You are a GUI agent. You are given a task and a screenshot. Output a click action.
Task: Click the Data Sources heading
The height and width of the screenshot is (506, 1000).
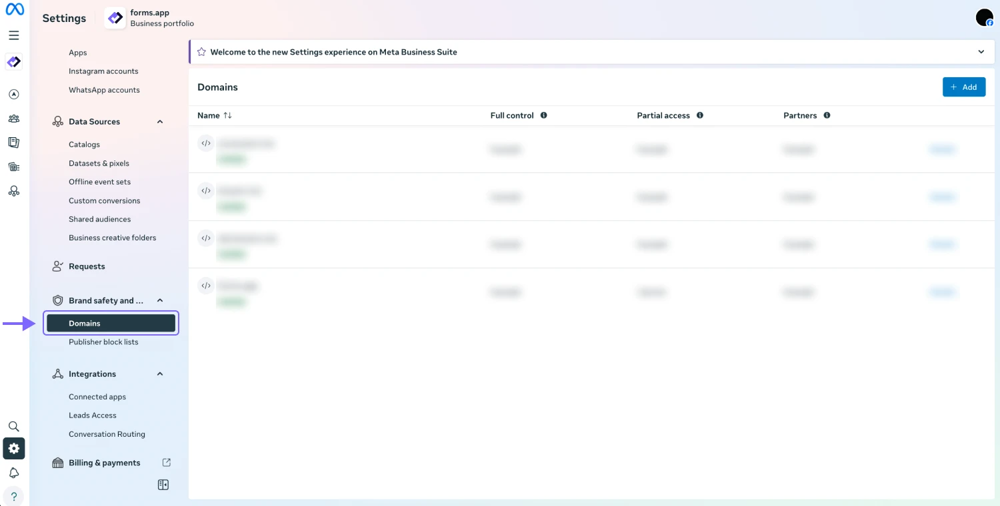coord(94,121)
